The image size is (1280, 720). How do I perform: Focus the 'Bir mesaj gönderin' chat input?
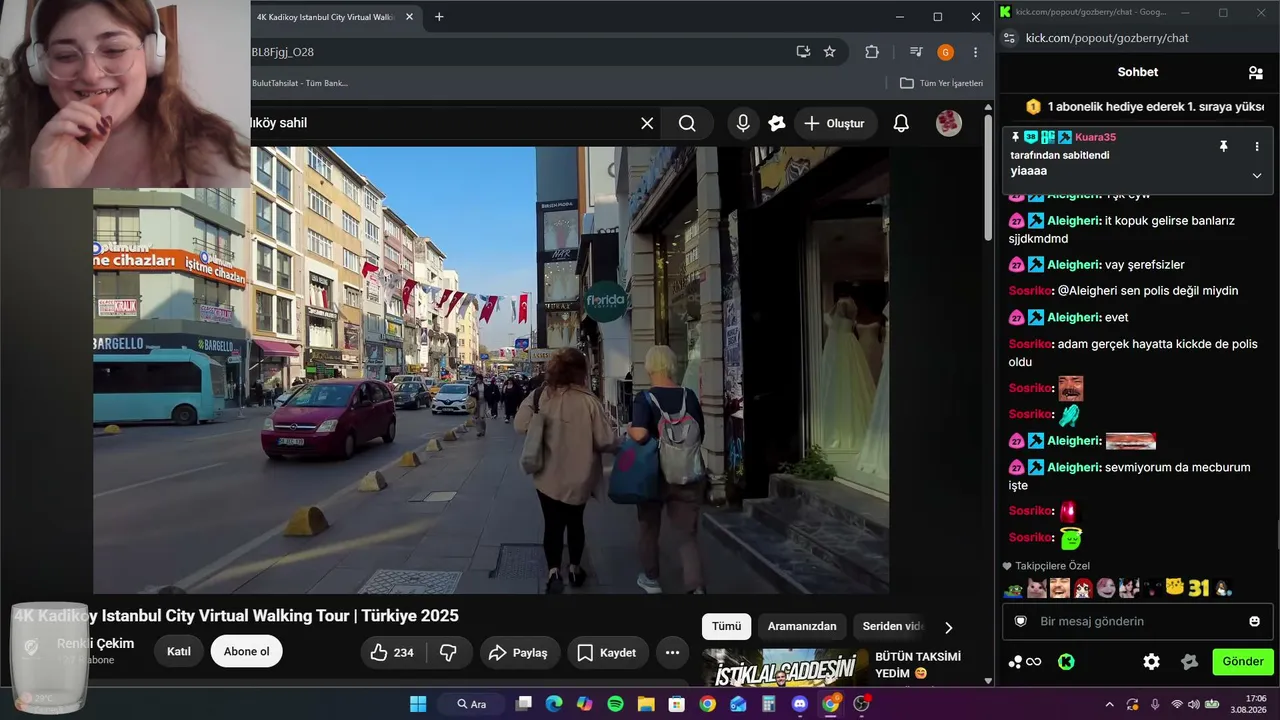pos(1137,621)
